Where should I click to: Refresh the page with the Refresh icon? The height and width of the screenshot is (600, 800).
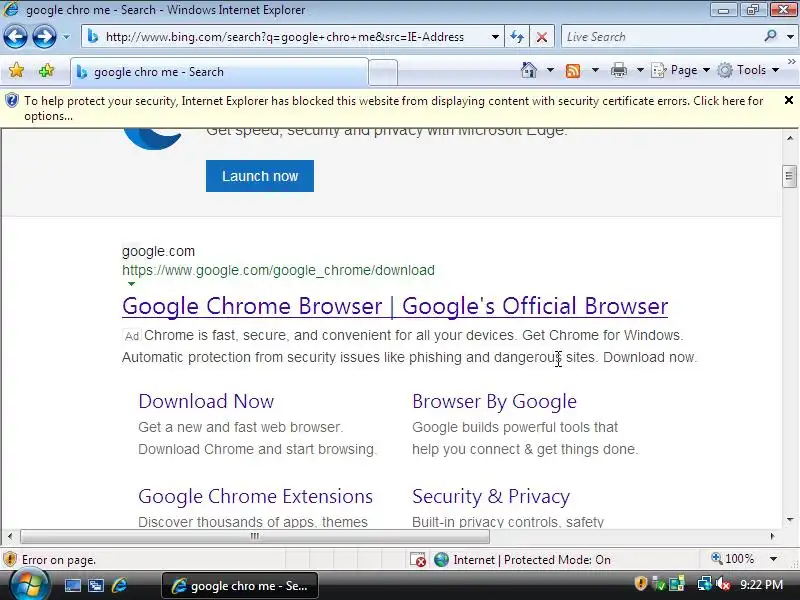tap(517, 37)
